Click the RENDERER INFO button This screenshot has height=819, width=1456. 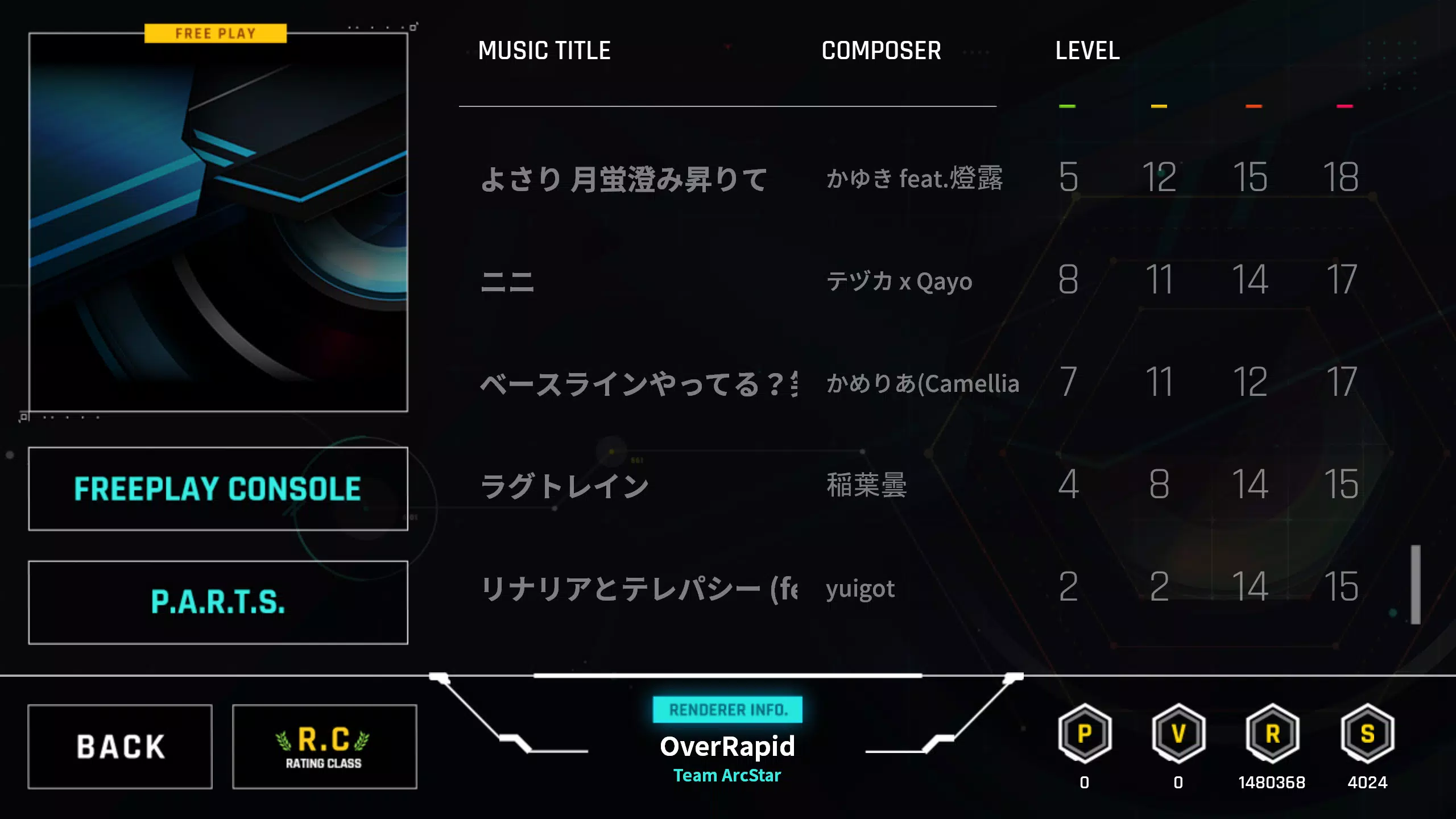[727, 709]
